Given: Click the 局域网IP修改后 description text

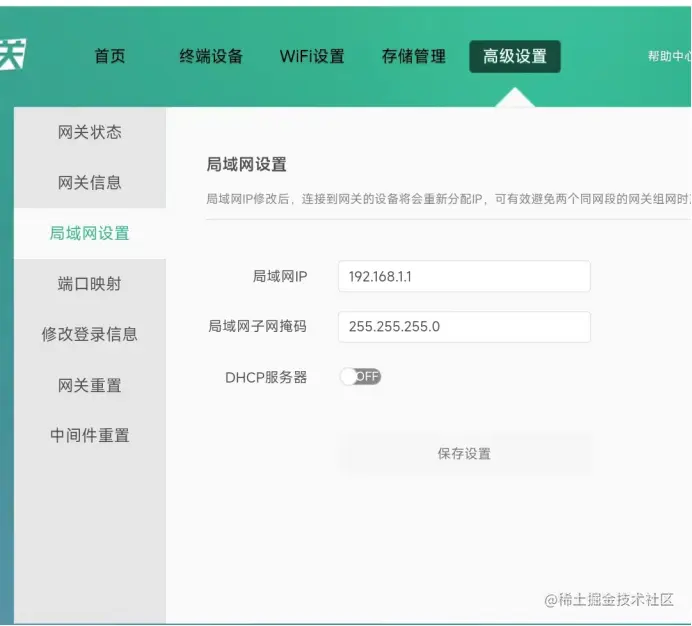Looking at the screenshot, I should (x=448, y=199).
